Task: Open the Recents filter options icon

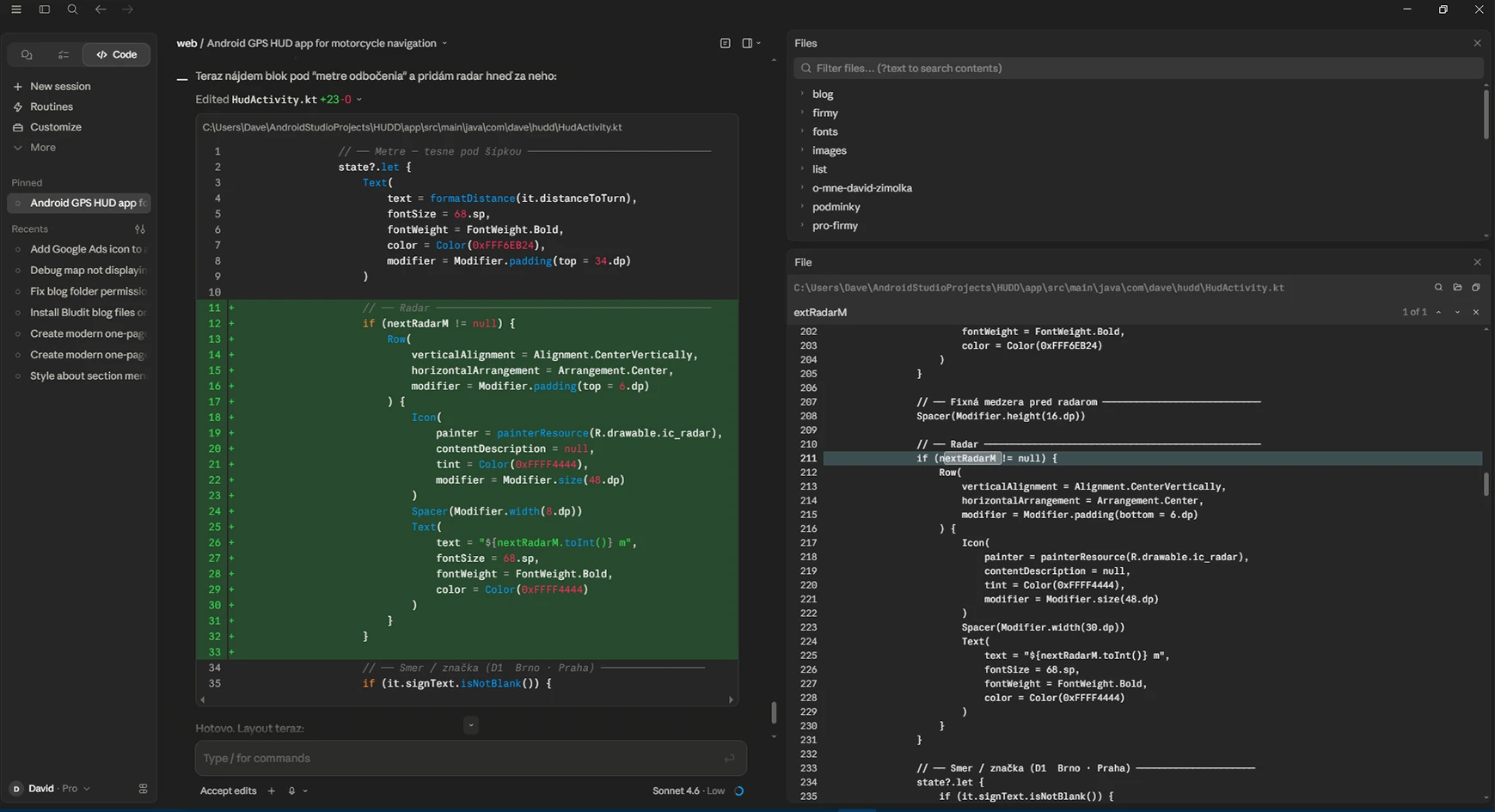Action: point(140,229)
